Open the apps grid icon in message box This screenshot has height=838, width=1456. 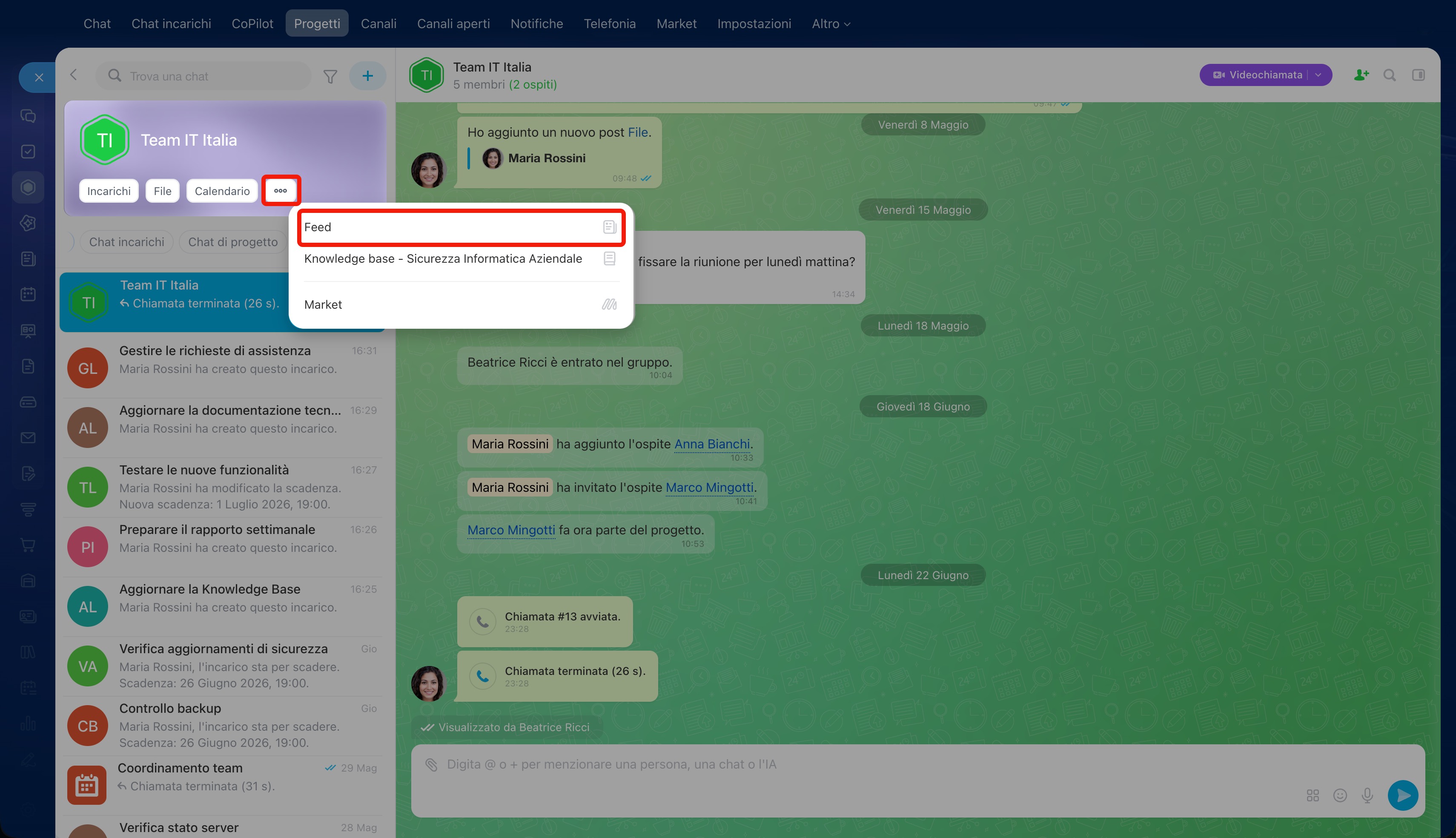[x=1313, y=795]
